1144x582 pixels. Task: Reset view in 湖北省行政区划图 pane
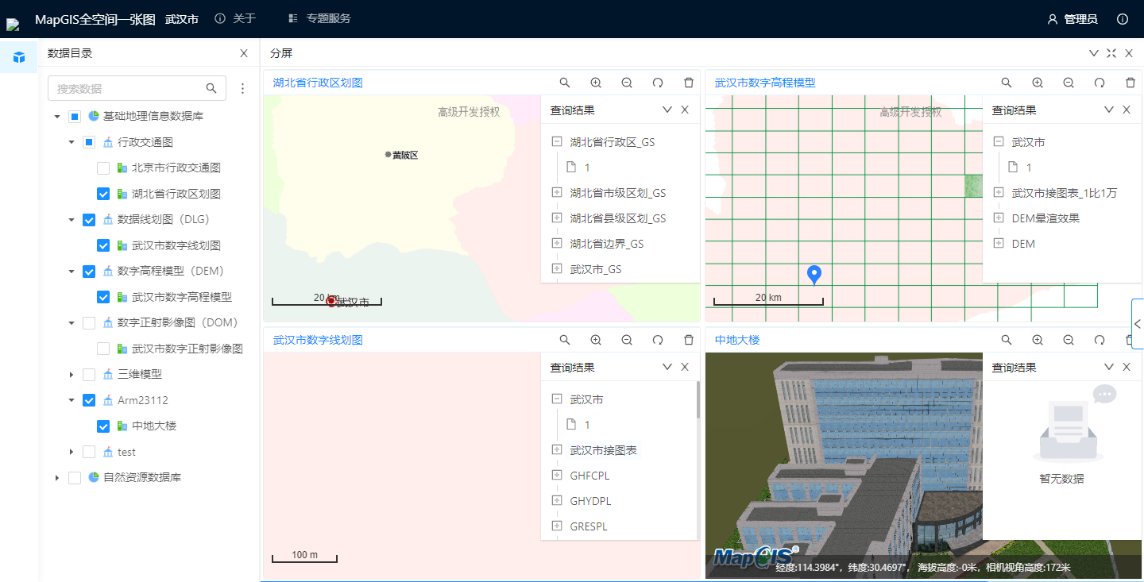(x=658, y=83)
